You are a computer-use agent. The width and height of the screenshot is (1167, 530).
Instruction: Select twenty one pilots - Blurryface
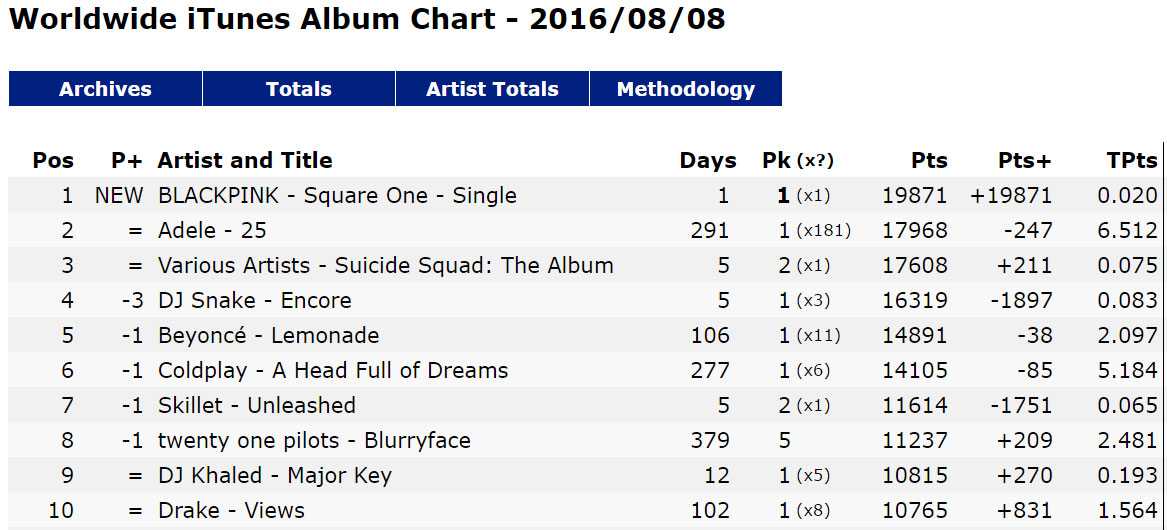(314, 441)
